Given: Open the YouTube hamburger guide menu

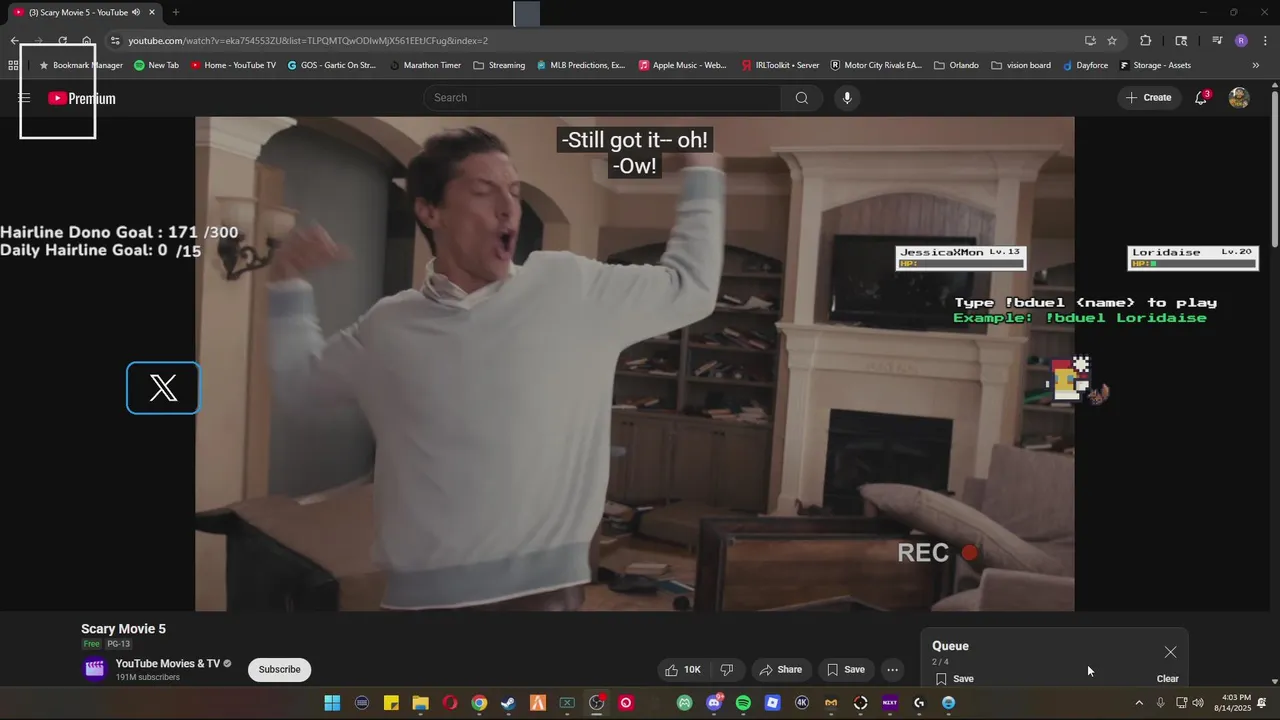Looking at the screenshot, I should 24,98.
